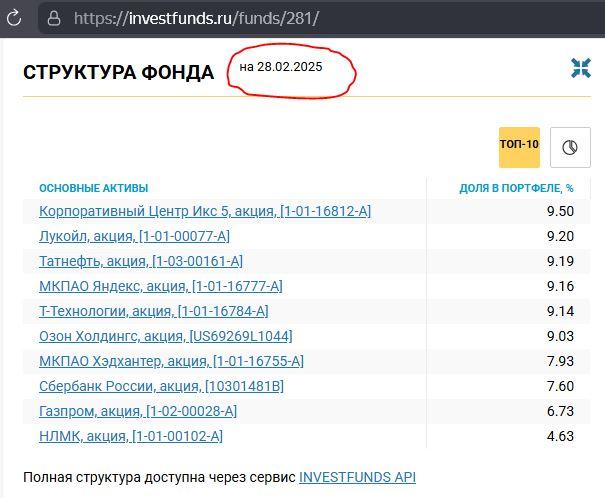Open the Татнефть stock link
This screenshot has height=498, width=605.
[x=141, y=261]
